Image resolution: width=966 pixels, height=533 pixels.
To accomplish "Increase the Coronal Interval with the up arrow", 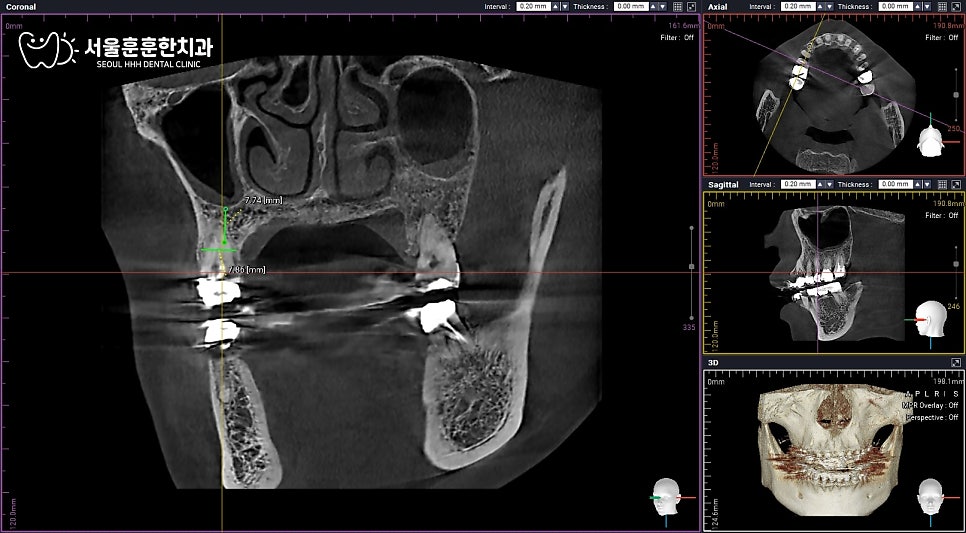I will point(556,7).
